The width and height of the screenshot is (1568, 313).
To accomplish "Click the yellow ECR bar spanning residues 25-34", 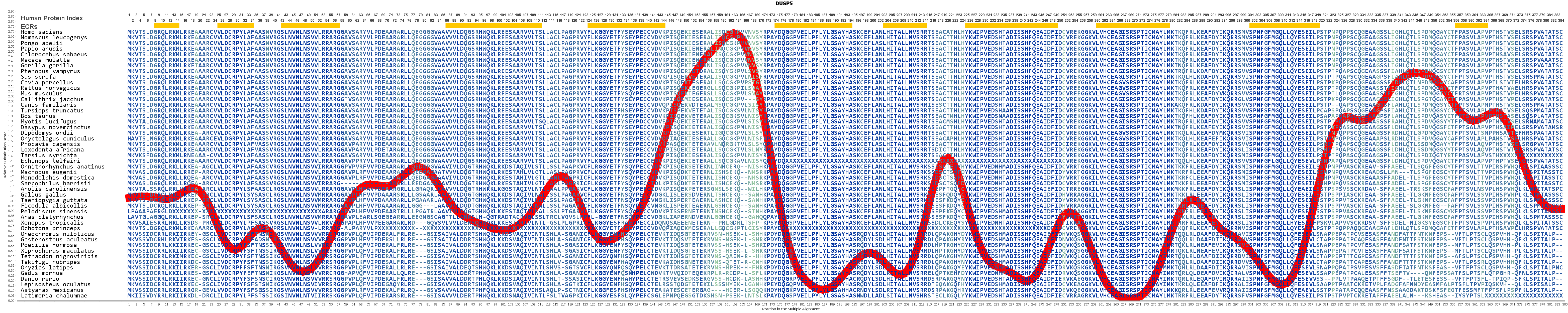I will coord(236,26).
